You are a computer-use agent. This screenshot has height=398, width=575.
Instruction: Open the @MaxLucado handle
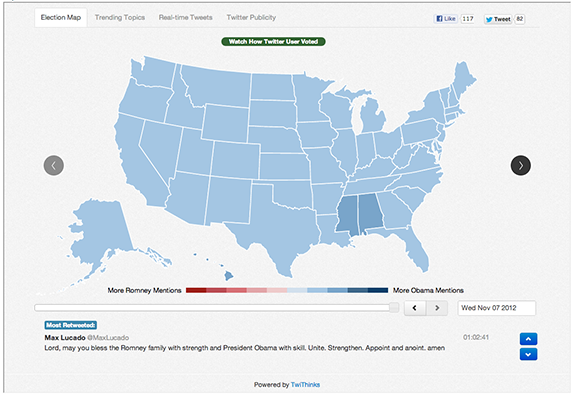(108, 338)
